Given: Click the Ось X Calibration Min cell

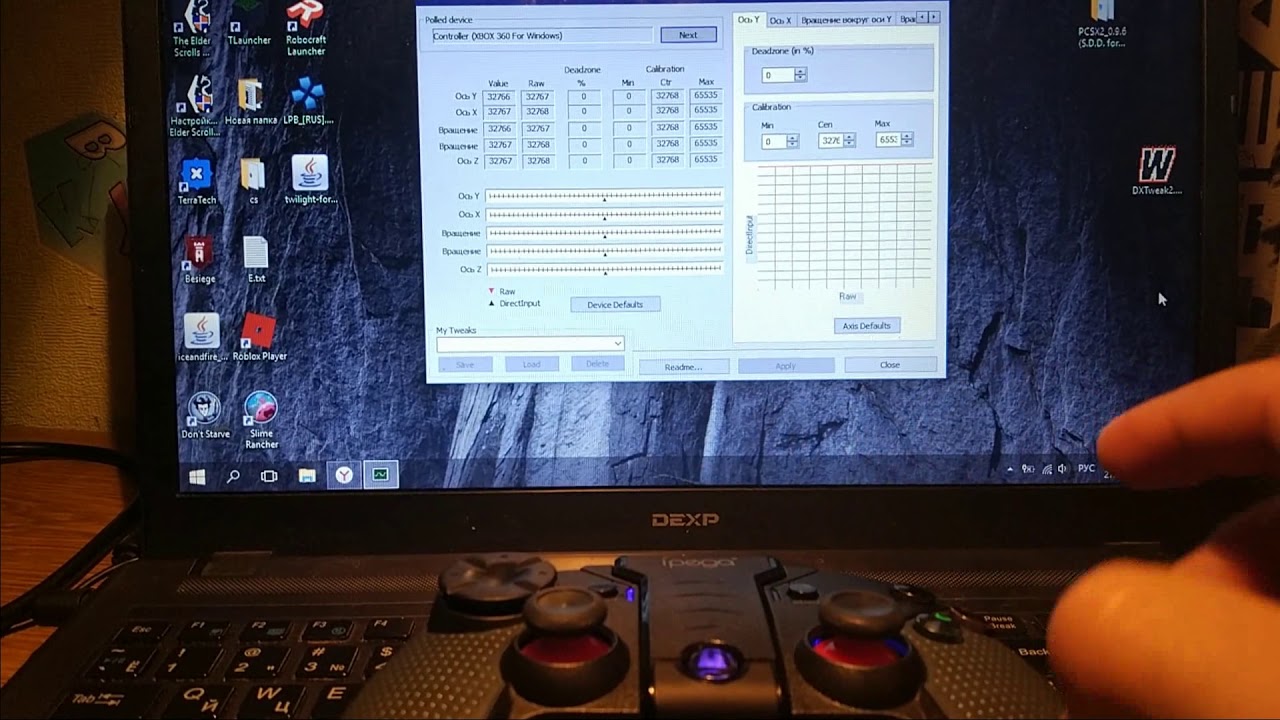Looking at the screenshot, I should coord(629,112).
